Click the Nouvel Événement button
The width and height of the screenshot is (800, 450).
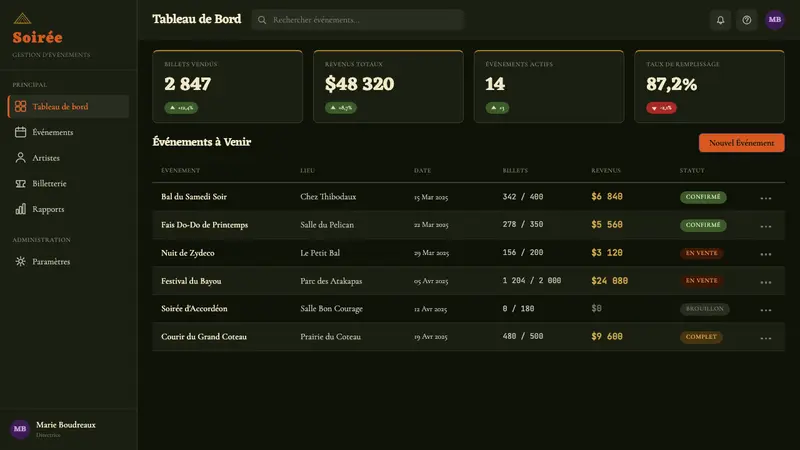[741, 143]
